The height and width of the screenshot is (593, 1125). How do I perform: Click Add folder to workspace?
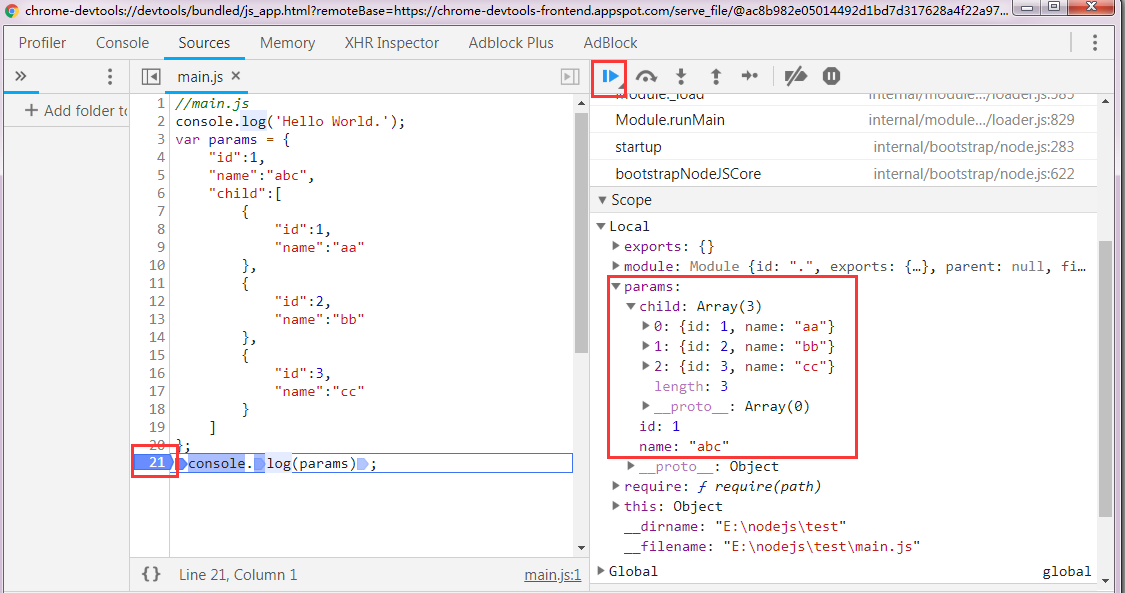pyautogui.click(x=67, y=110)
